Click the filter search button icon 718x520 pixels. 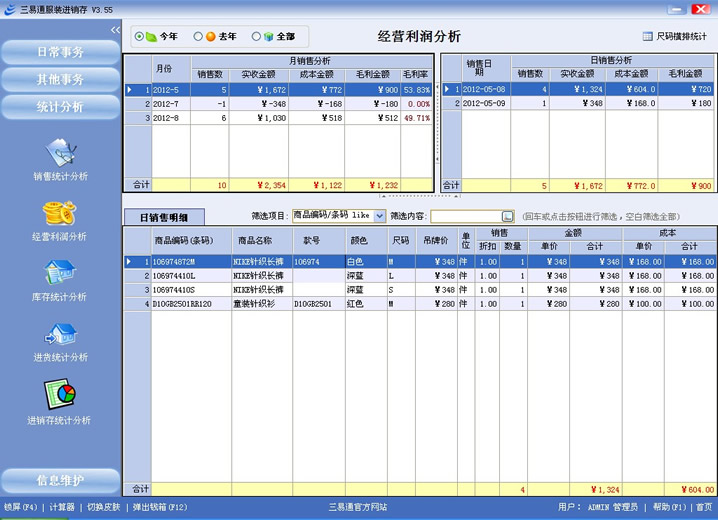[507, 216]
